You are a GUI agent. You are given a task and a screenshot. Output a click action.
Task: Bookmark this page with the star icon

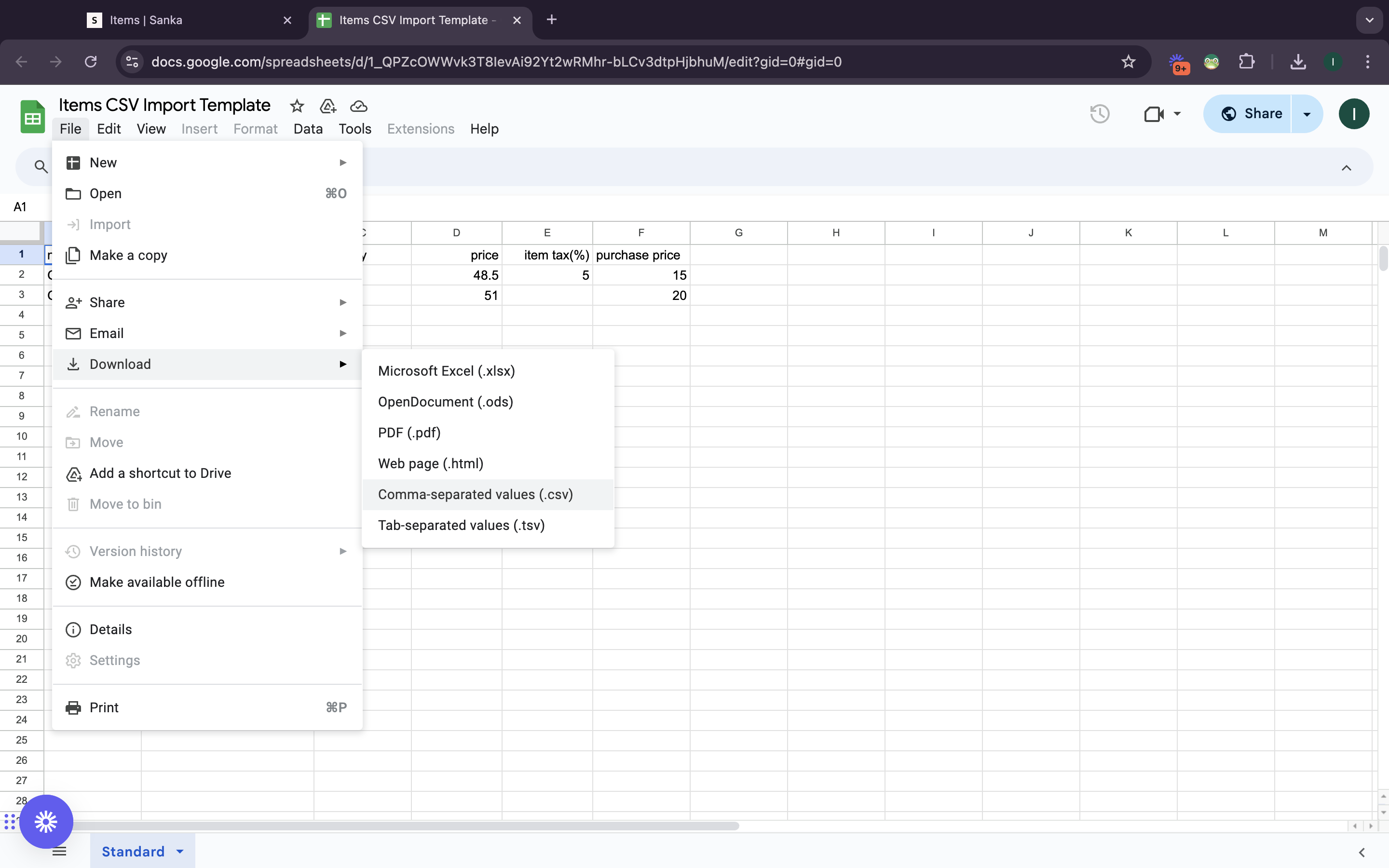point(1128,61)
